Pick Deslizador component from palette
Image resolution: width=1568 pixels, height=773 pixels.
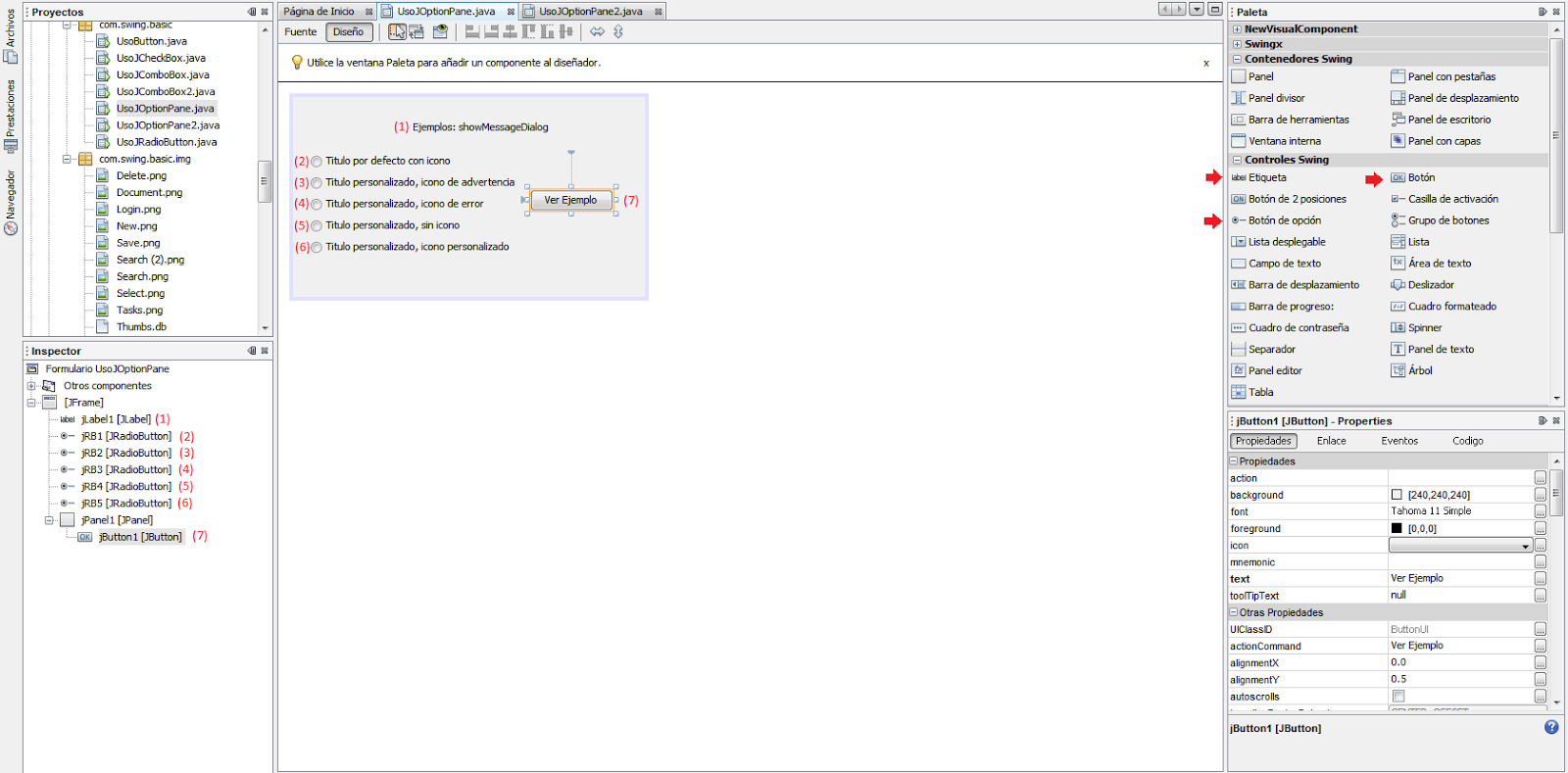1423,285
